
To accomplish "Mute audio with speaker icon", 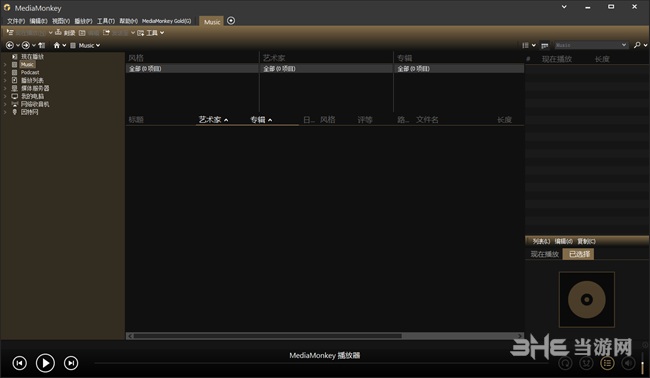I will point(628,363).
